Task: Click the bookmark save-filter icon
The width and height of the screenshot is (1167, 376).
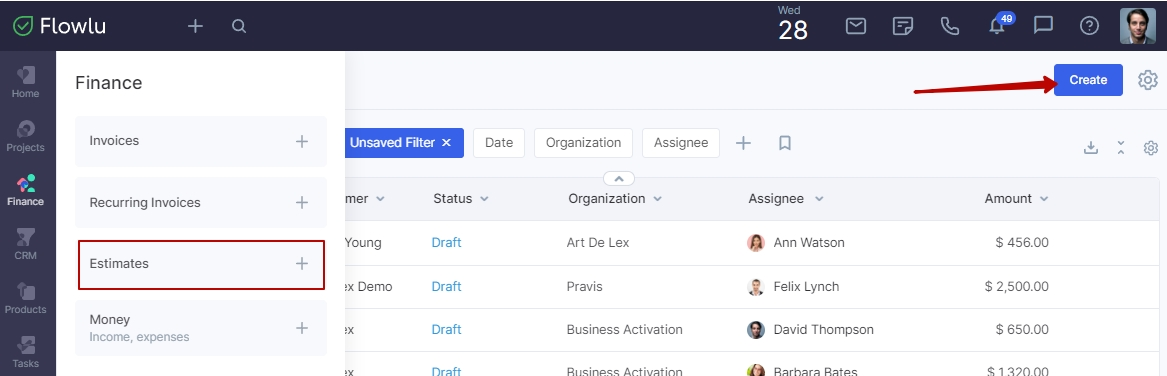Action: 784,143
